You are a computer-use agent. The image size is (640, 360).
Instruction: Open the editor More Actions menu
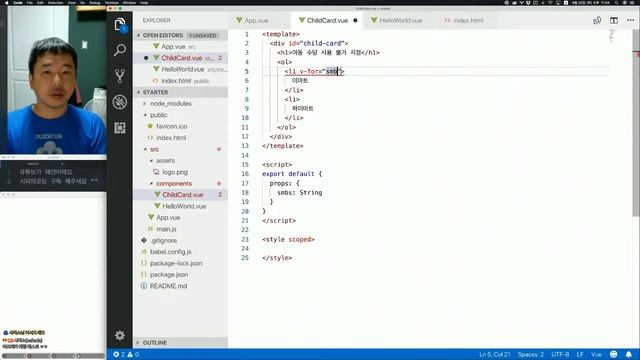(x=630, y=20)
